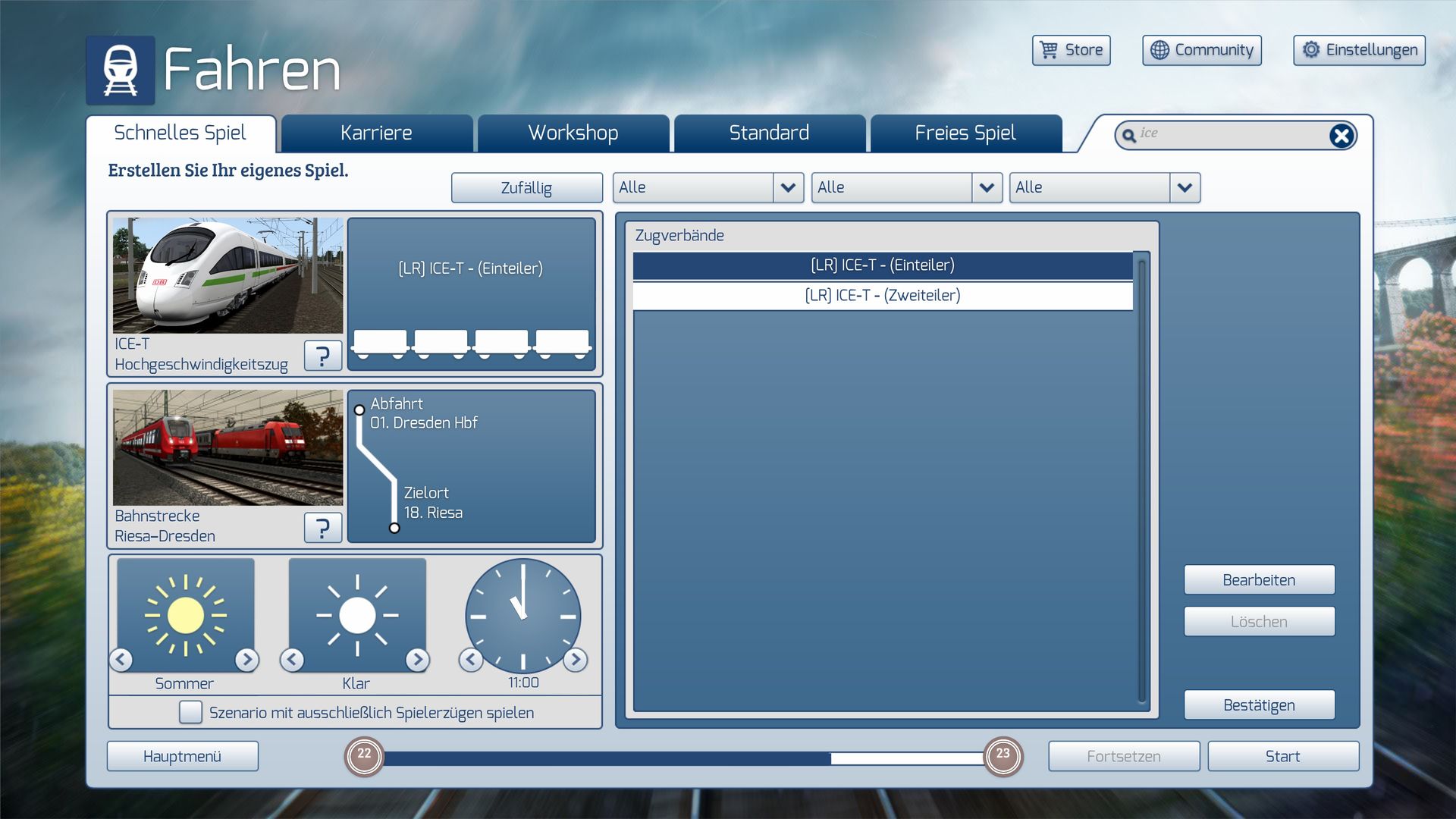This screenshot has height=819, width=1456.
Task: Expand the first Alle filter dropdown
Action: pos(788,187)
